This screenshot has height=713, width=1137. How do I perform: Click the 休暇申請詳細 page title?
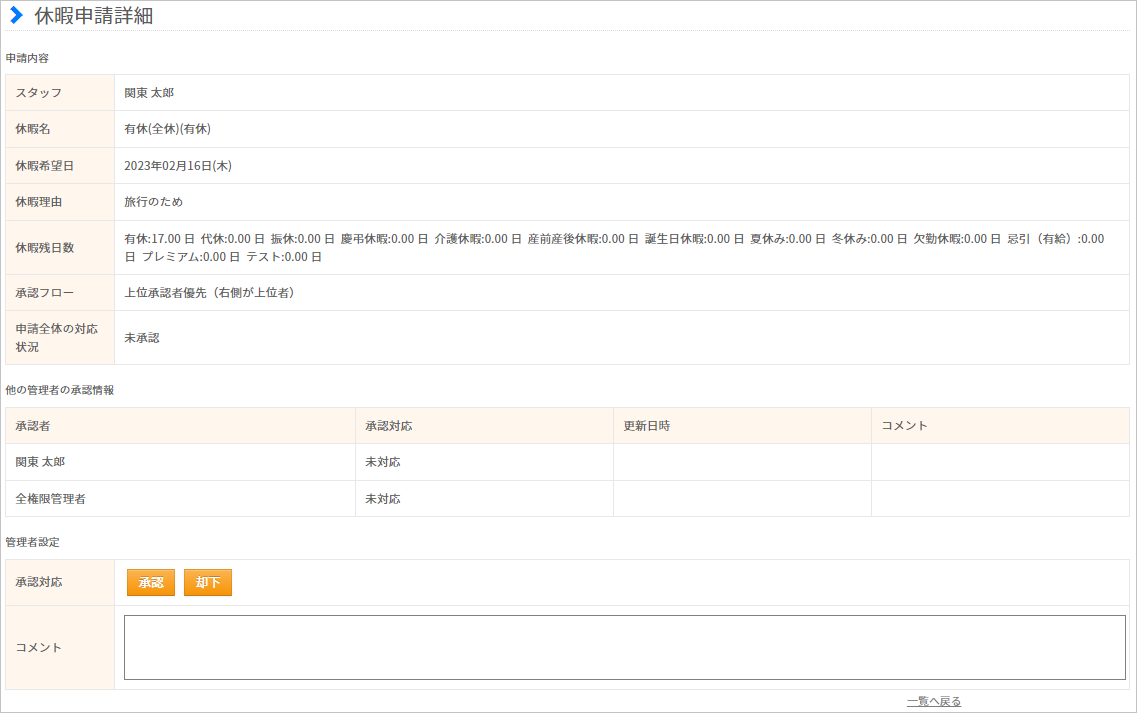tap(94, 16)
